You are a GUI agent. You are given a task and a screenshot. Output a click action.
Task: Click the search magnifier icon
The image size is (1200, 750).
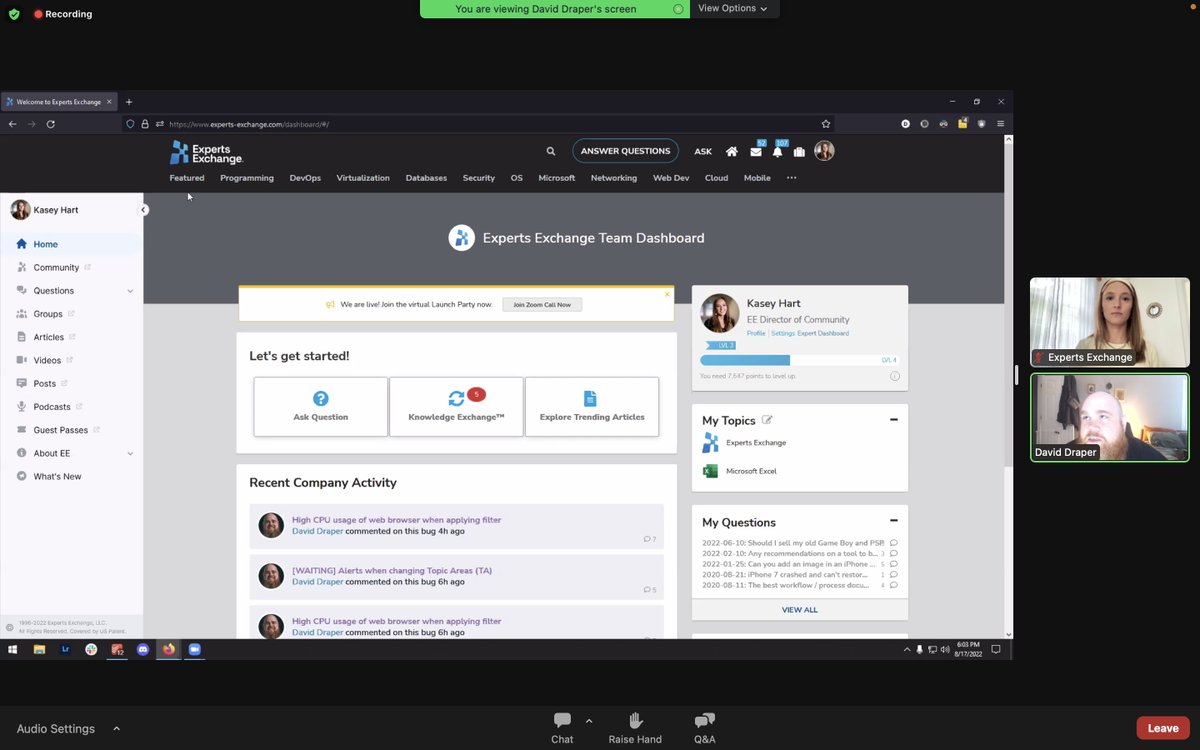click(550, 152)
